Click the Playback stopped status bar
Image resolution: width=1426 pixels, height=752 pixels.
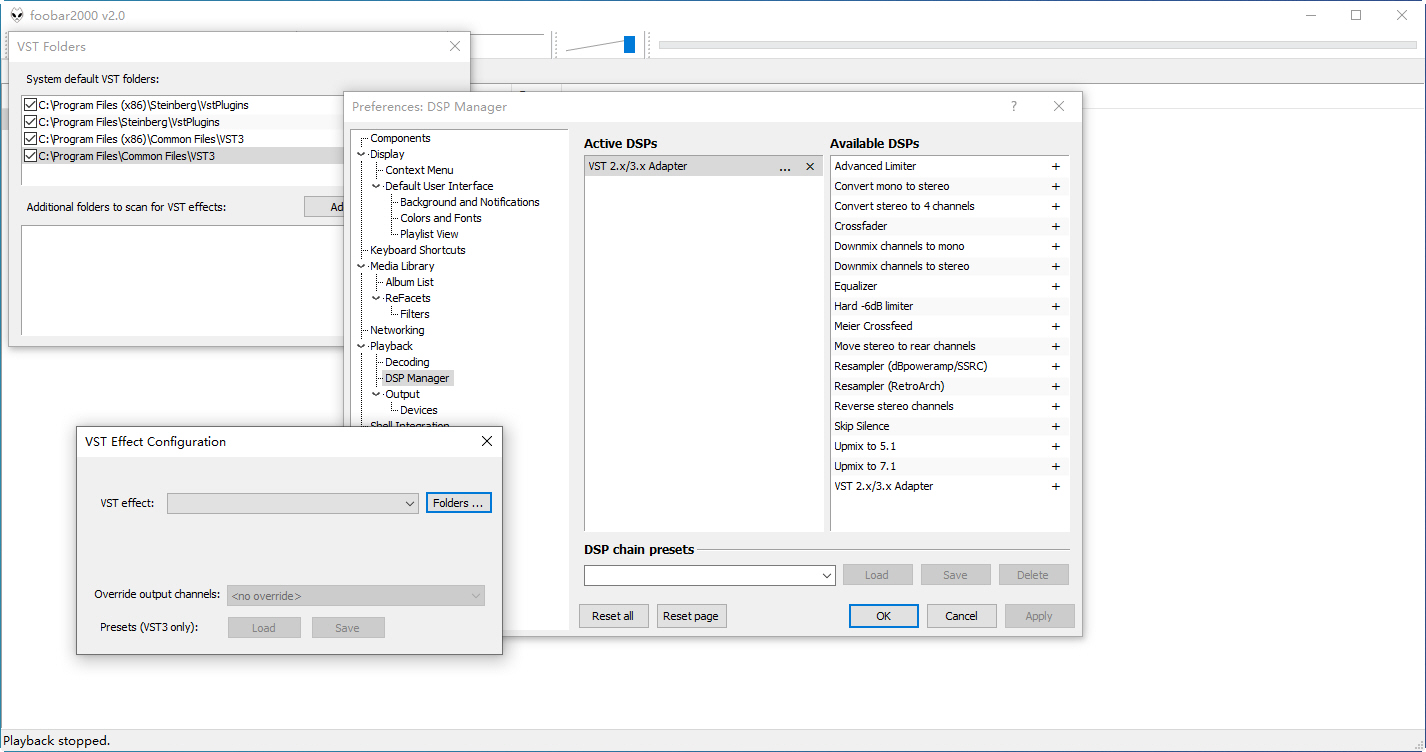coord(713,741)
